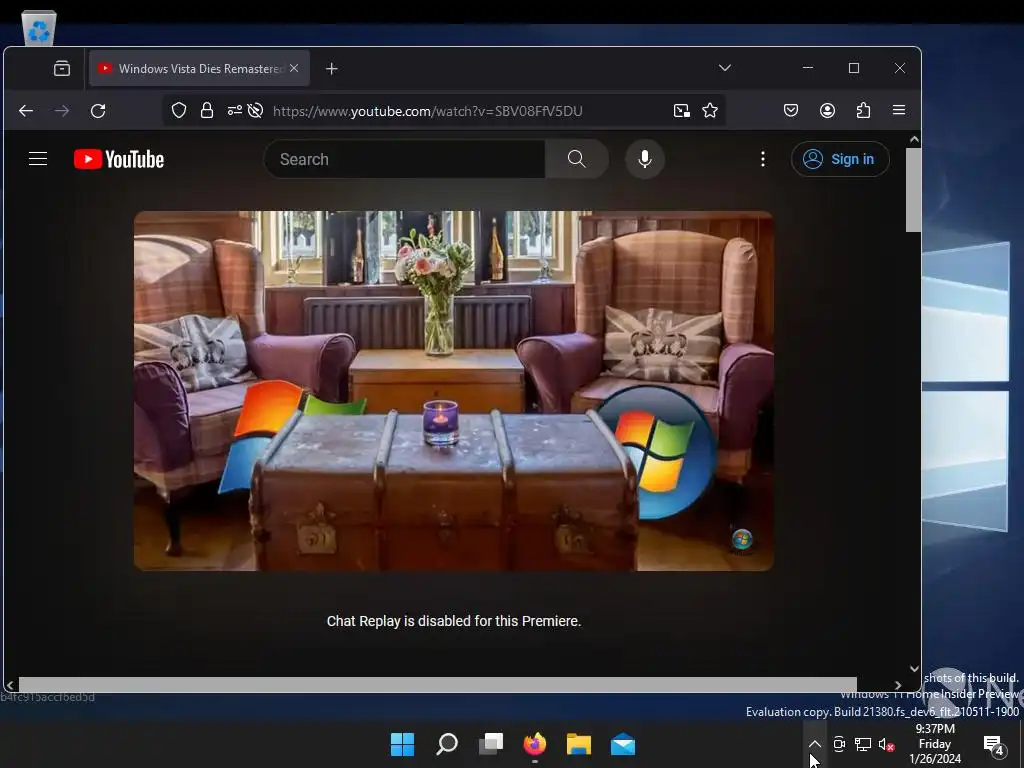Click the scroll up arrow of the page
The image size is (1024, 768).
tap(914, 139)
